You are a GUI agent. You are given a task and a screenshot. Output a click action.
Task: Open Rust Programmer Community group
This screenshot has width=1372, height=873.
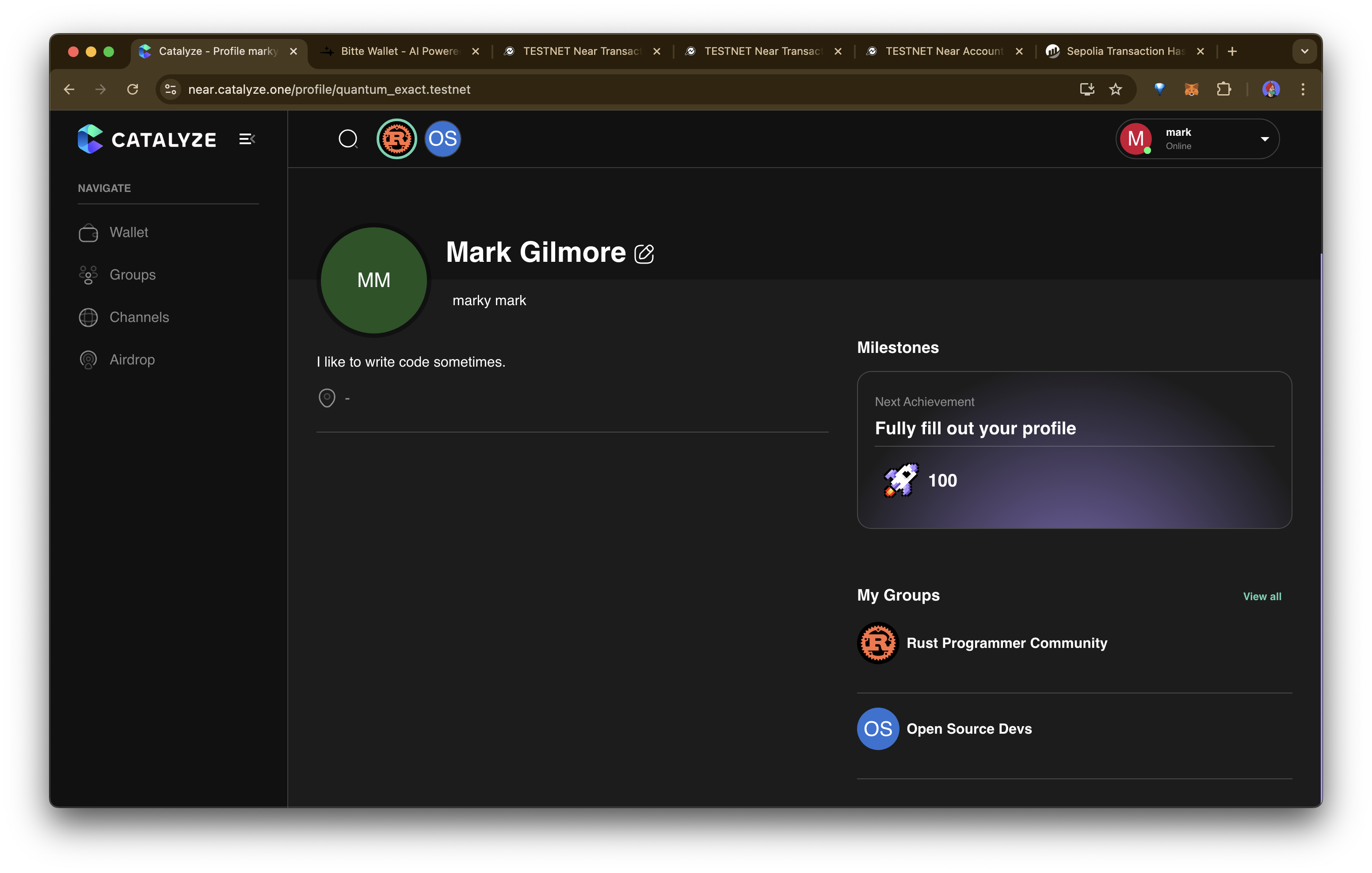1006,643
